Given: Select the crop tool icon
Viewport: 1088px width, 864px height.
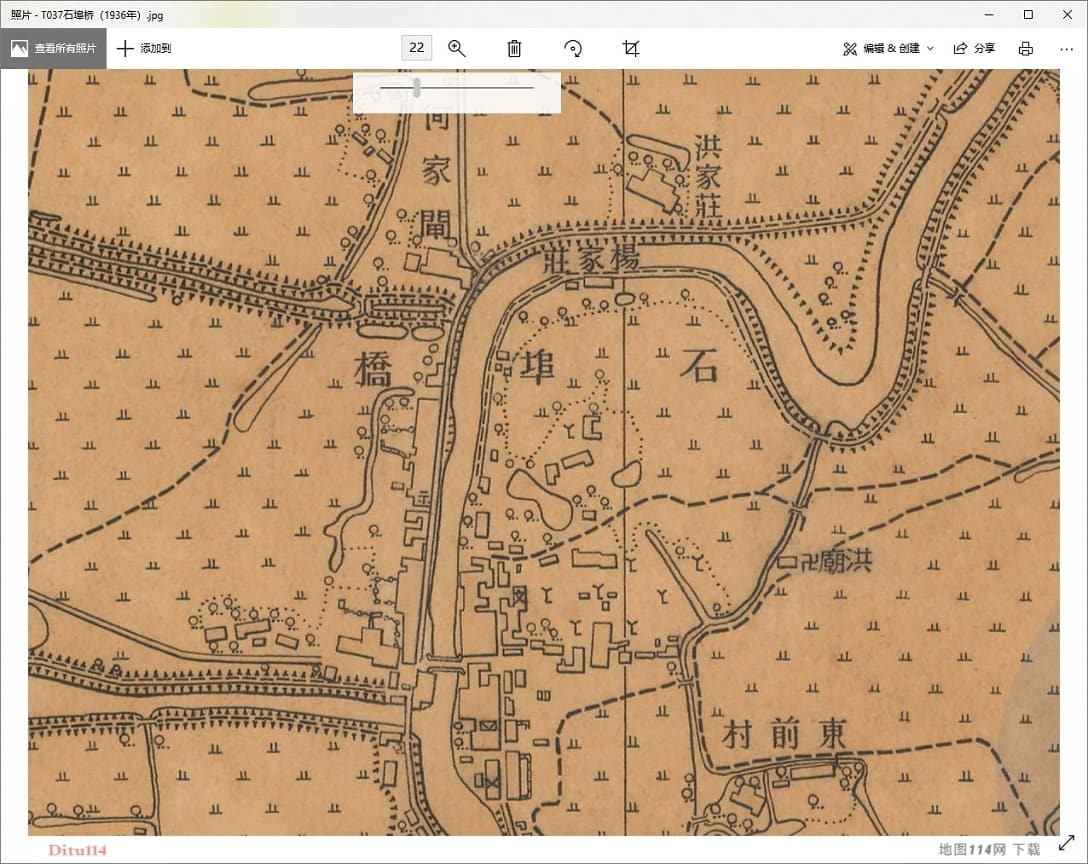Looking at the screenshot, I should click(631, 48).
